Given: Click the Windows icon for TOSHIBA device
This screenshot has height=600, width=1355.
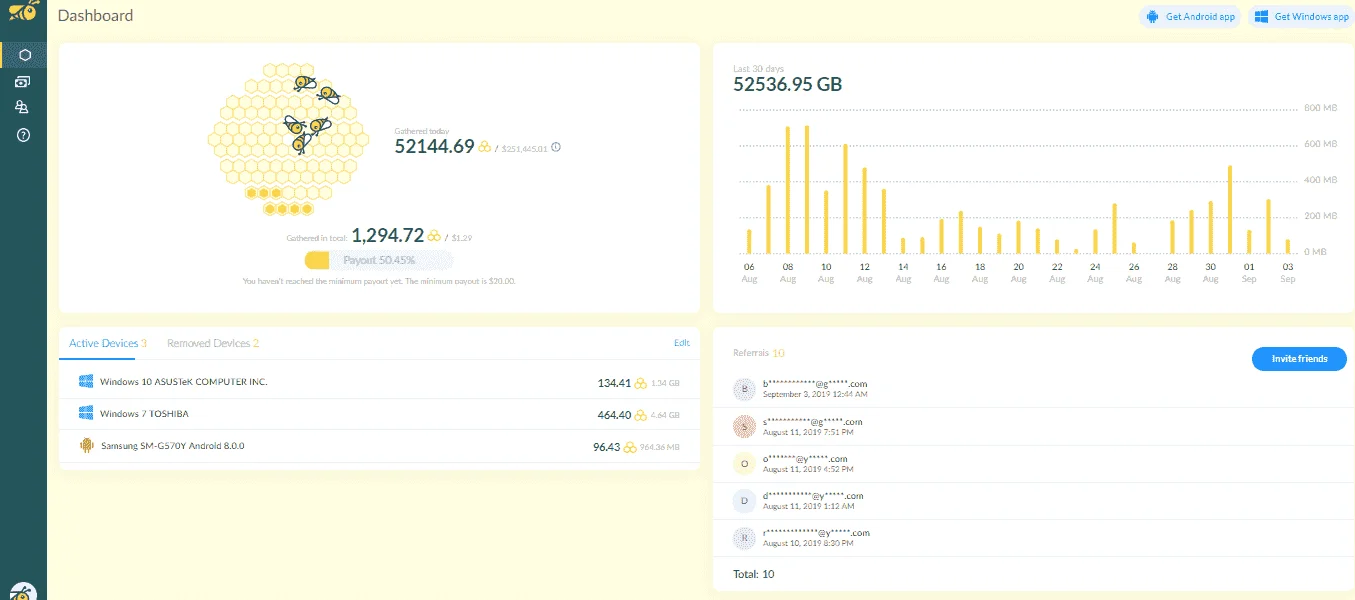Looking at the screenshot, I should click(x=86, y=413).
